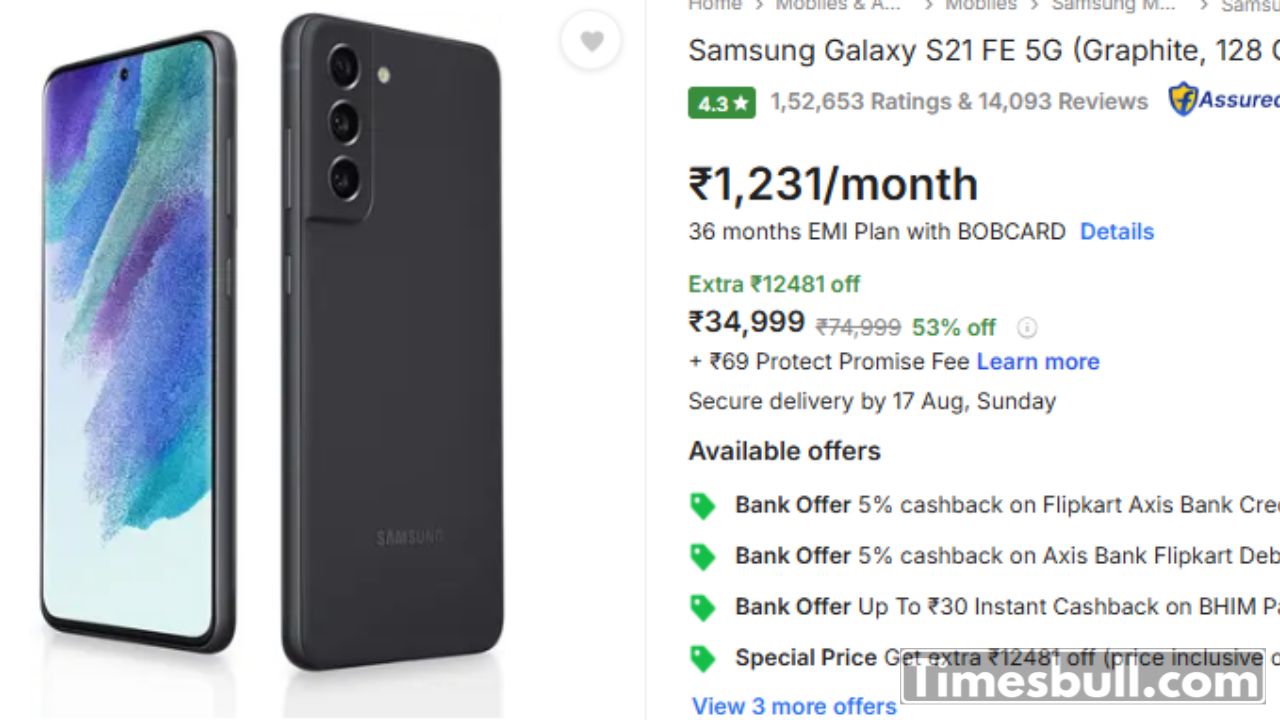This screenshot has width=1280, height=720.
Task: Go to the Home breadcrumb
Action: tap(714, 6)
